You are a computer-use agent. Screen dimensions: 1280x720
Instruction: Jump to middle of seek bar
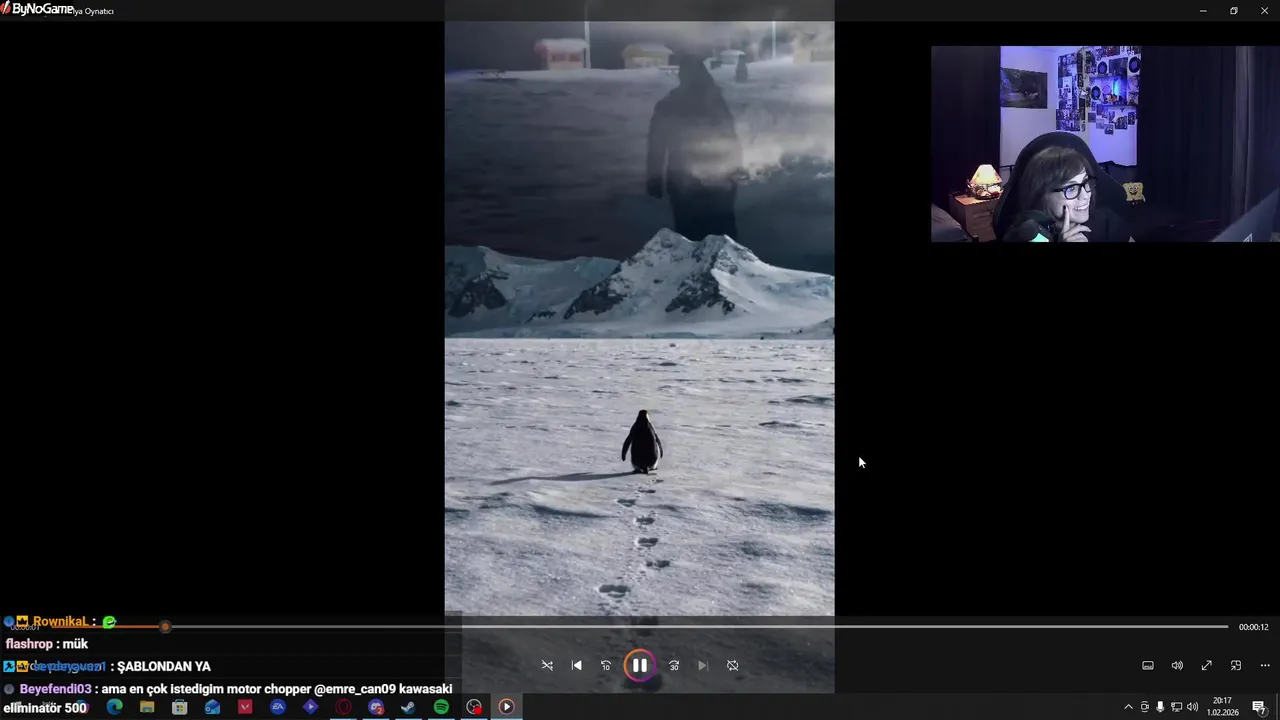point(640,627)
